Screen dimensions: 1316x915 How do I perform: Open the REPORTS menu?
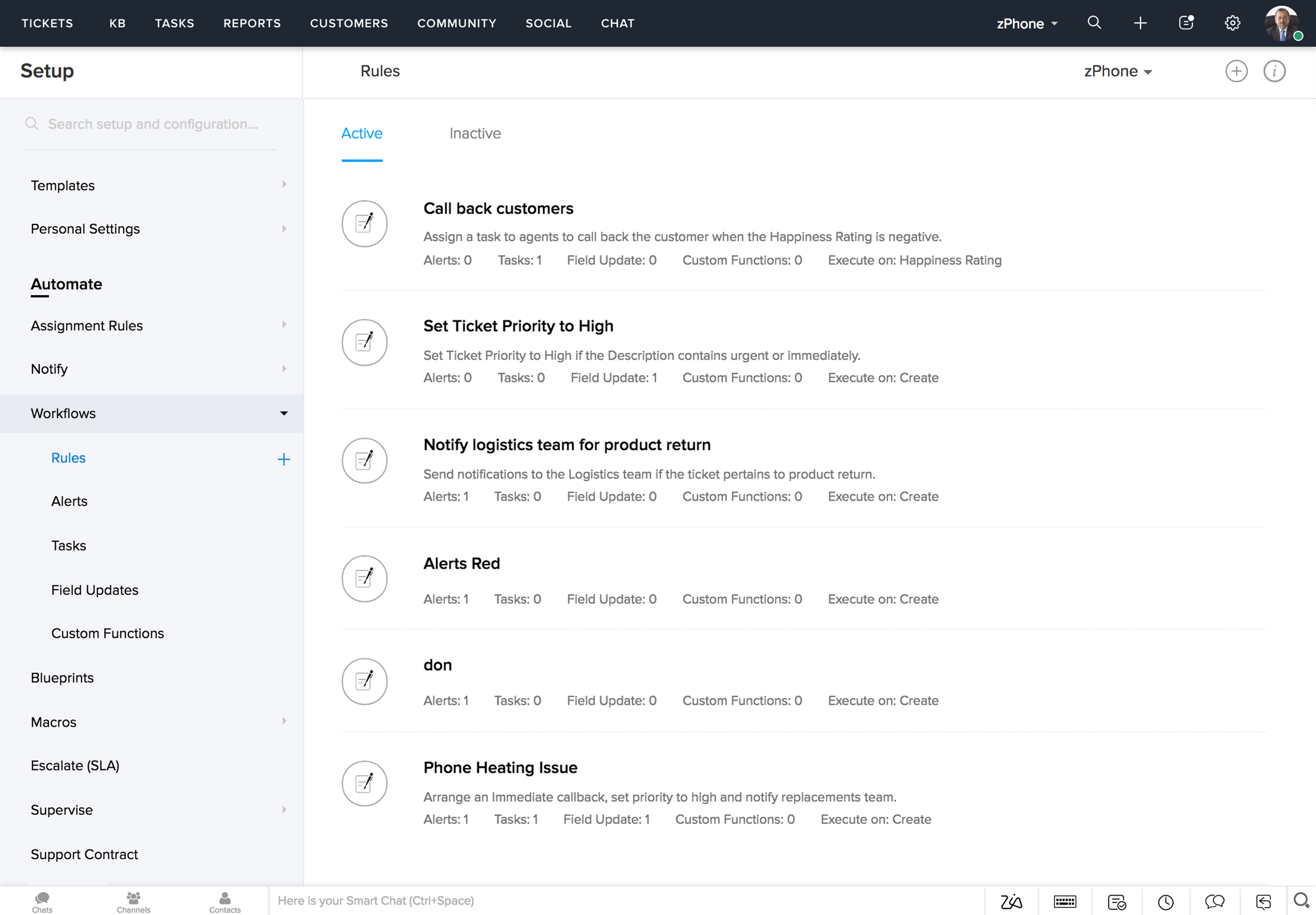(x=252, y=24)
